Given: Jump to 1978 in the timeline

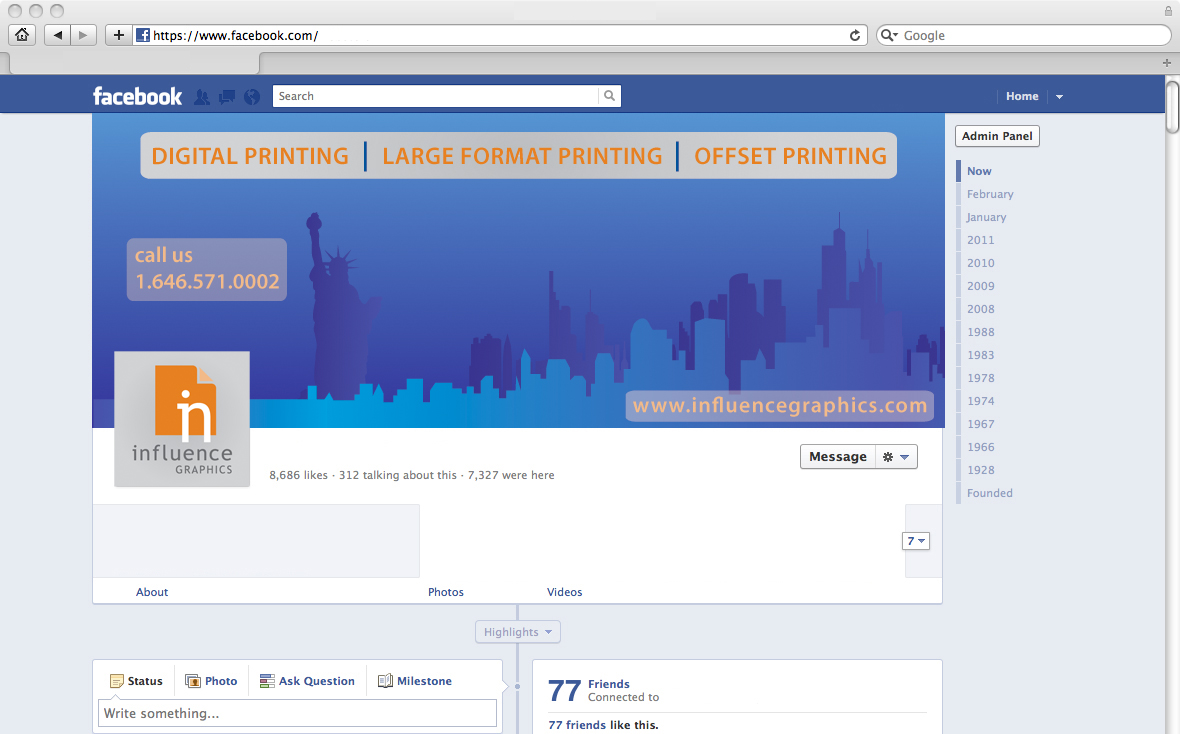Looking at the screenshot, I should tap(981, 378).
